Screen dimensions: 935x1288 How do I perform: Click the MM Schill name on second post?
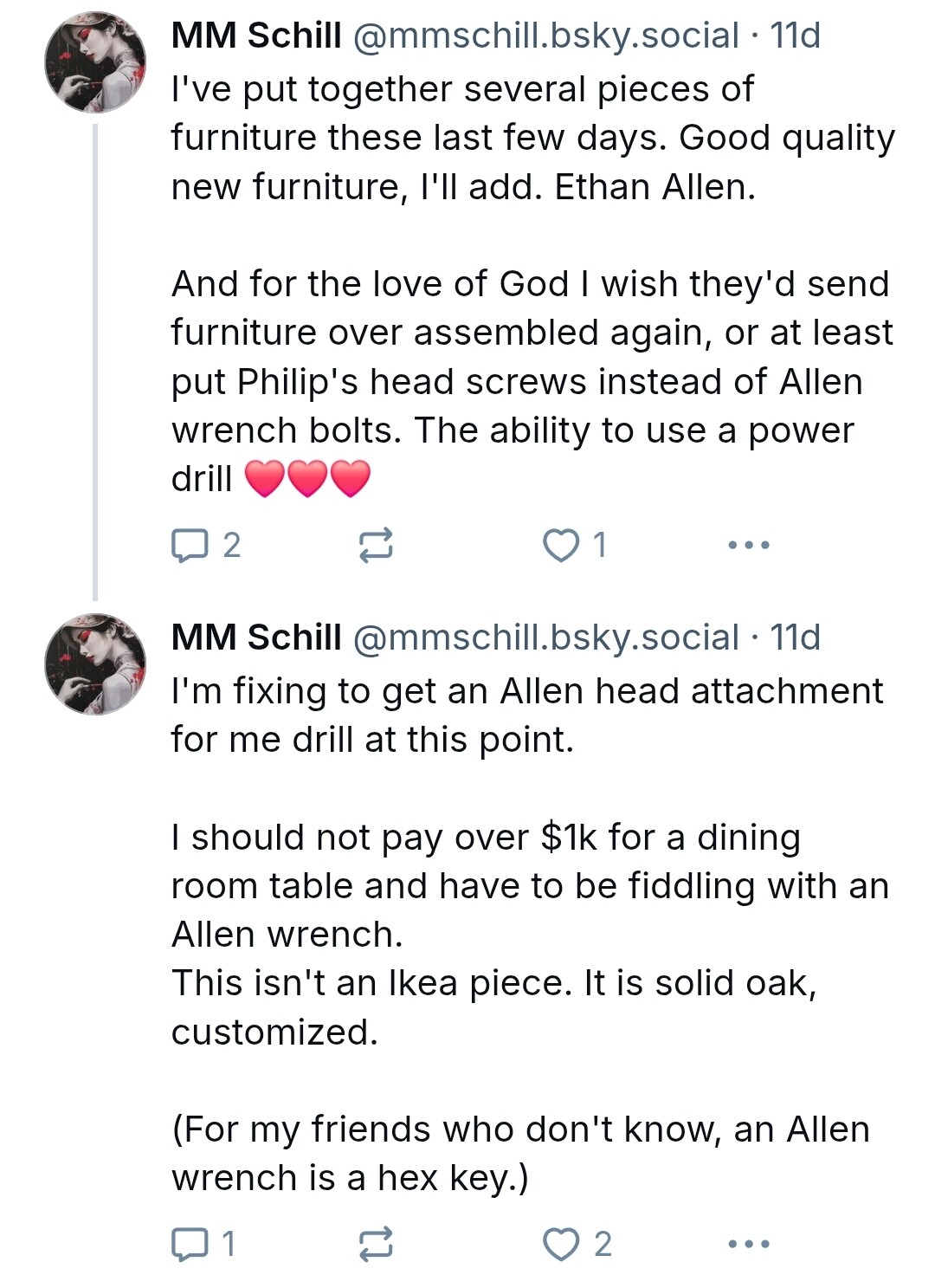(256, 638)
